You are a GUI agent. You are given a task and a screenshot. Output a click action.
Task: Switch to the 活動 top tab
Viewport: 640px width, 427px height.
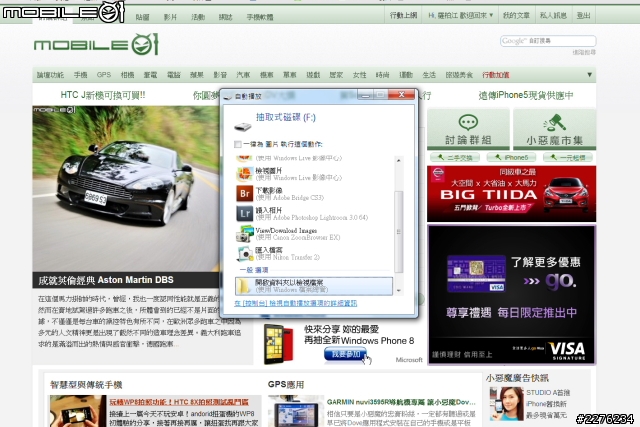198,17
